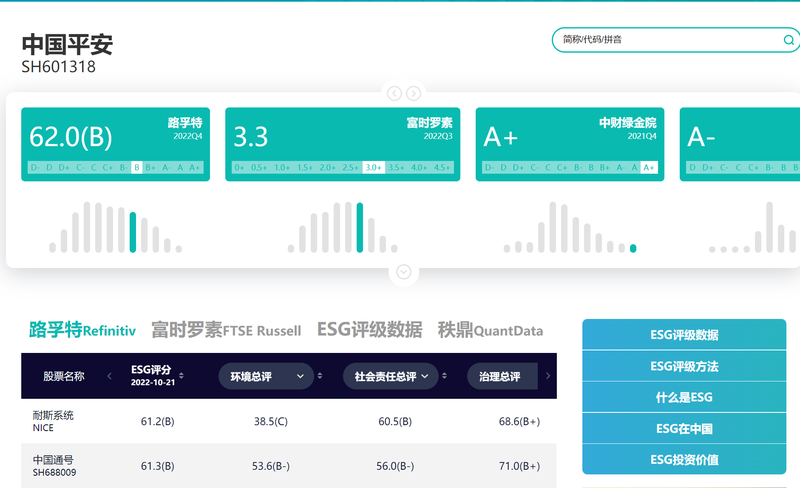
Task: Click ESG评分 2022-10-21 header text
Action: click(x=153, y=376)
